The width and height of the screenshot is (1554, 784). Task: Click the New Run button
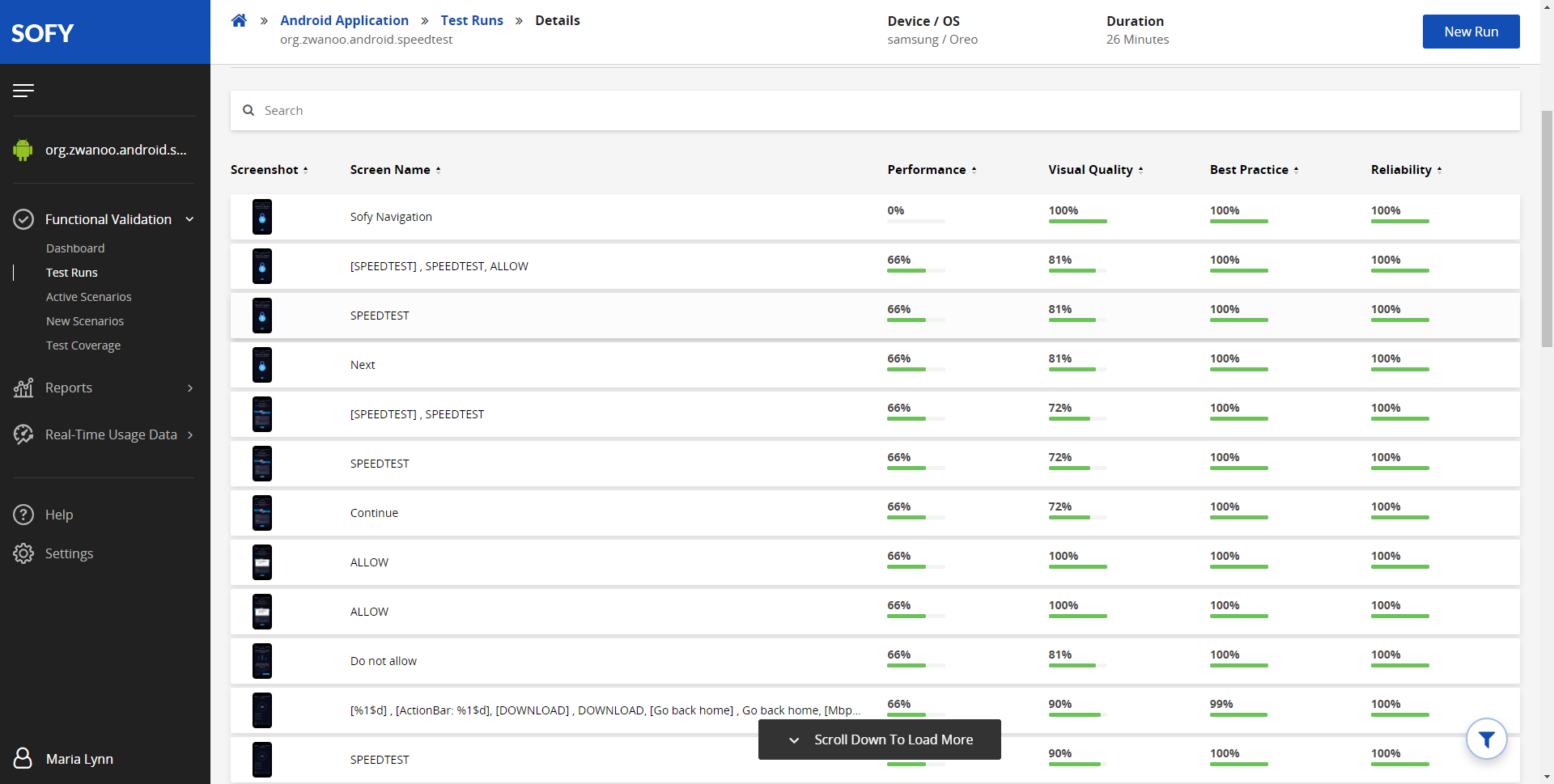coord(1471,32)
